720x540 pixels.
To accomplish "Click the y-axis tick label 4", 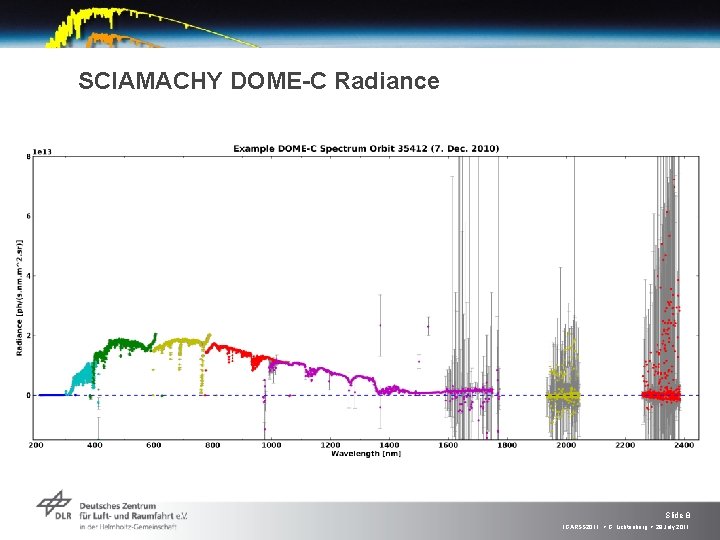I will coord(28,276).
